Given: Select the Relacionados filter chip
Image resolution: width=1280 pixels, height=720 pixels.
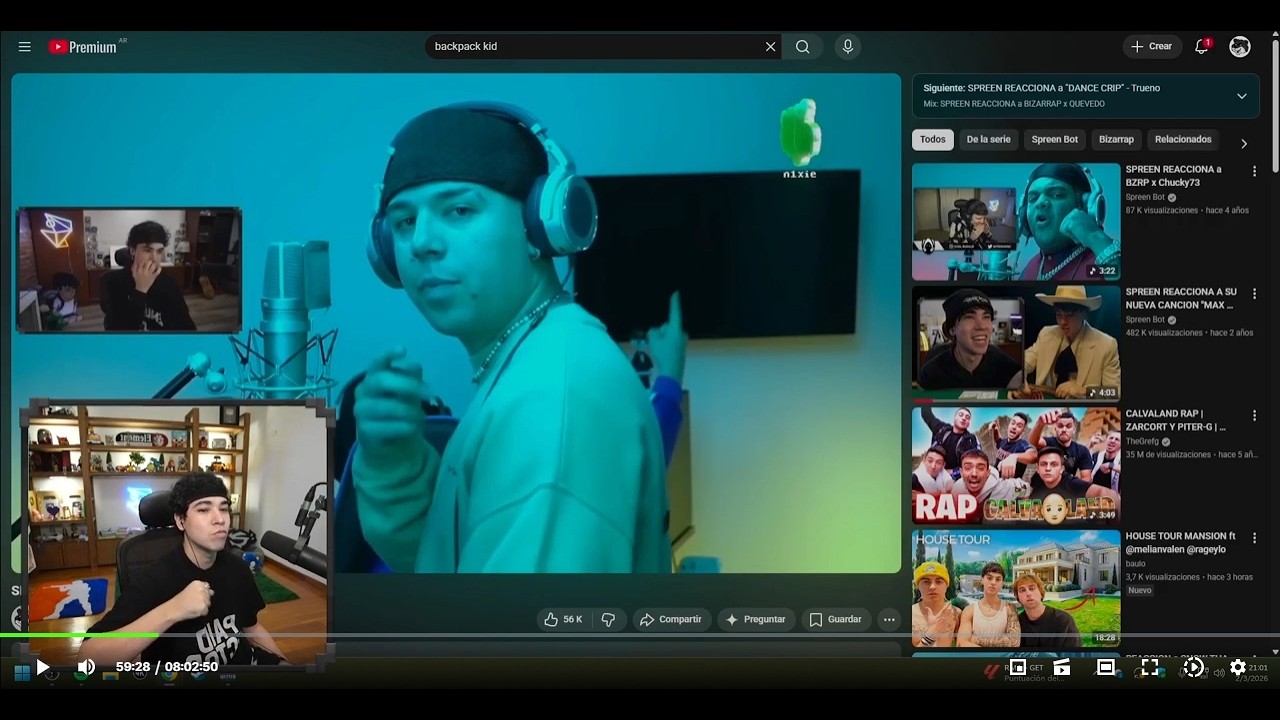Looking at the screenshot, I should pyautogui.click(x=1183, y=140).
